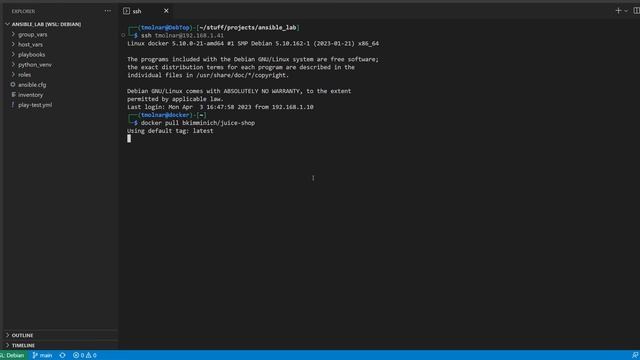Screen dimensions: 640x360
Task: Click the terminal command decoration circle
Action: pyautogui.click(x=123, y=36)
